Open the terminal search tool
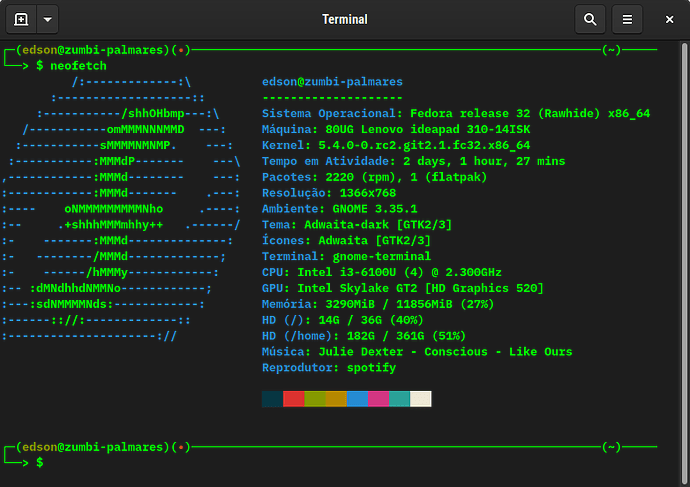690x487 pixels. point(590,19)
